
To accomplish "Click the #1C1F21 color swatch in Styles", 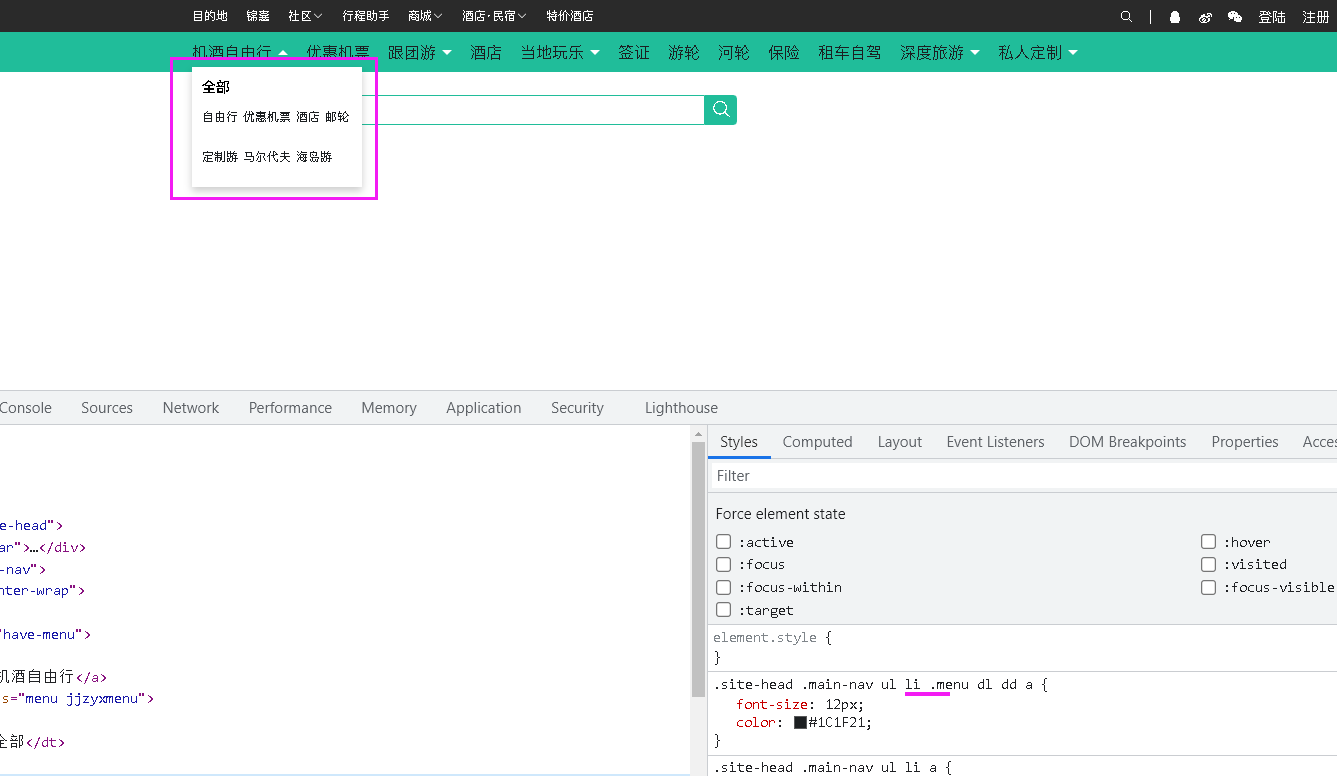I will (800, 723).
